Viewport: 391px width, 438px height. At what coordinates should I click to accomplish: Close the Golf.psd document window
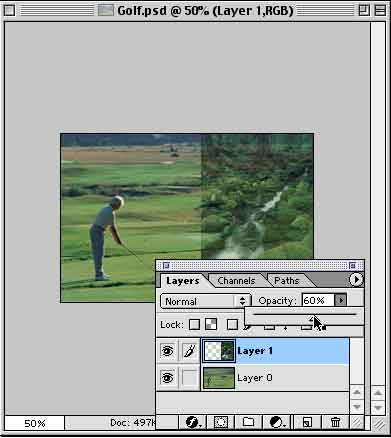click(10, 10)
